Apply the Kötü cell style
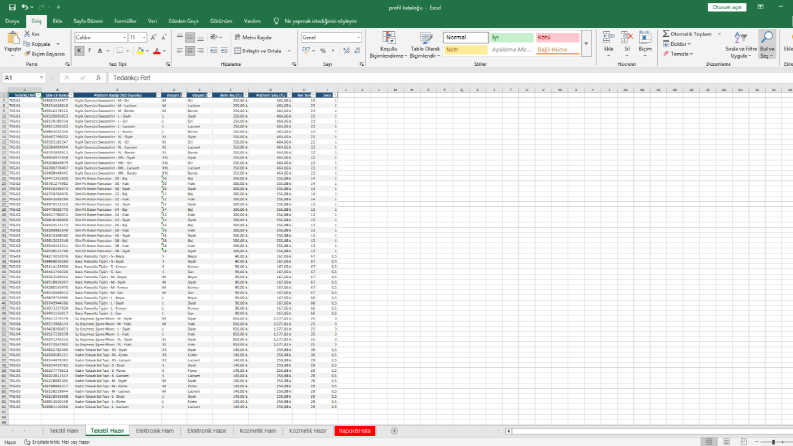 (x=557, y=37)
